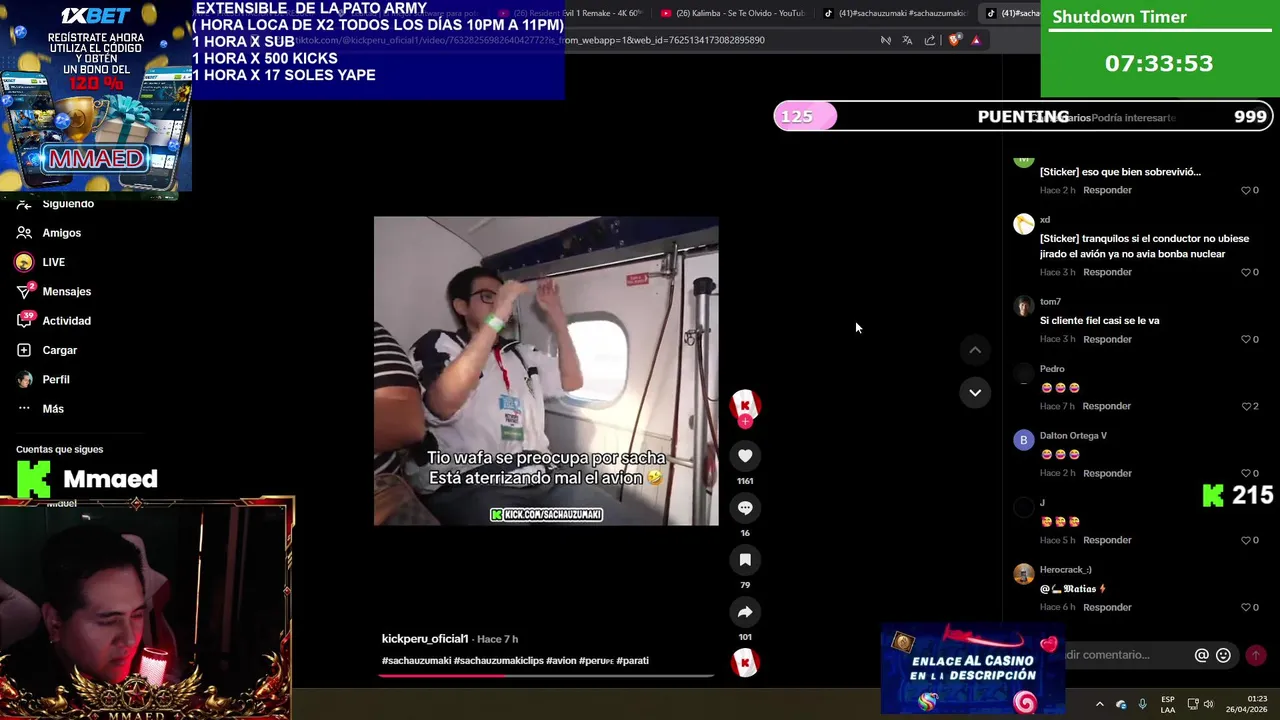Reply to xd's comment

1107,272
